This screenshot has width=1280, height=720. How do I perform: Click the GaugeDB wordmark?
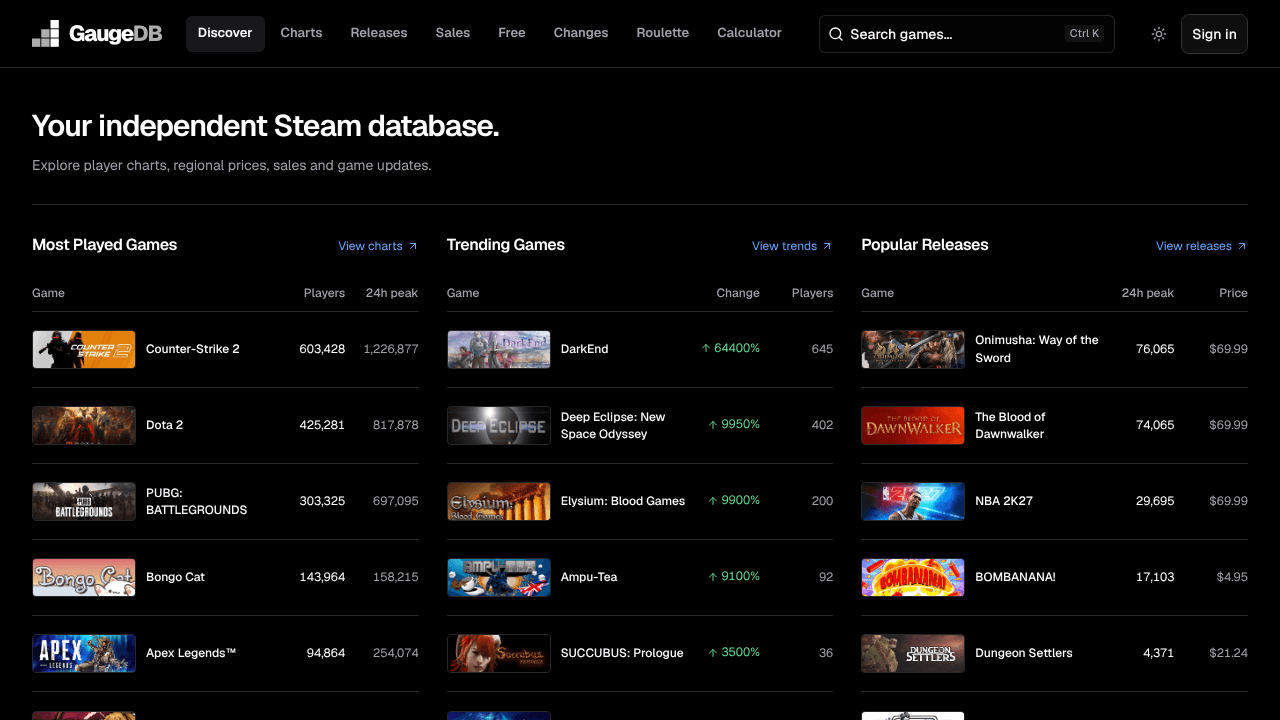[x=115, y=34]
